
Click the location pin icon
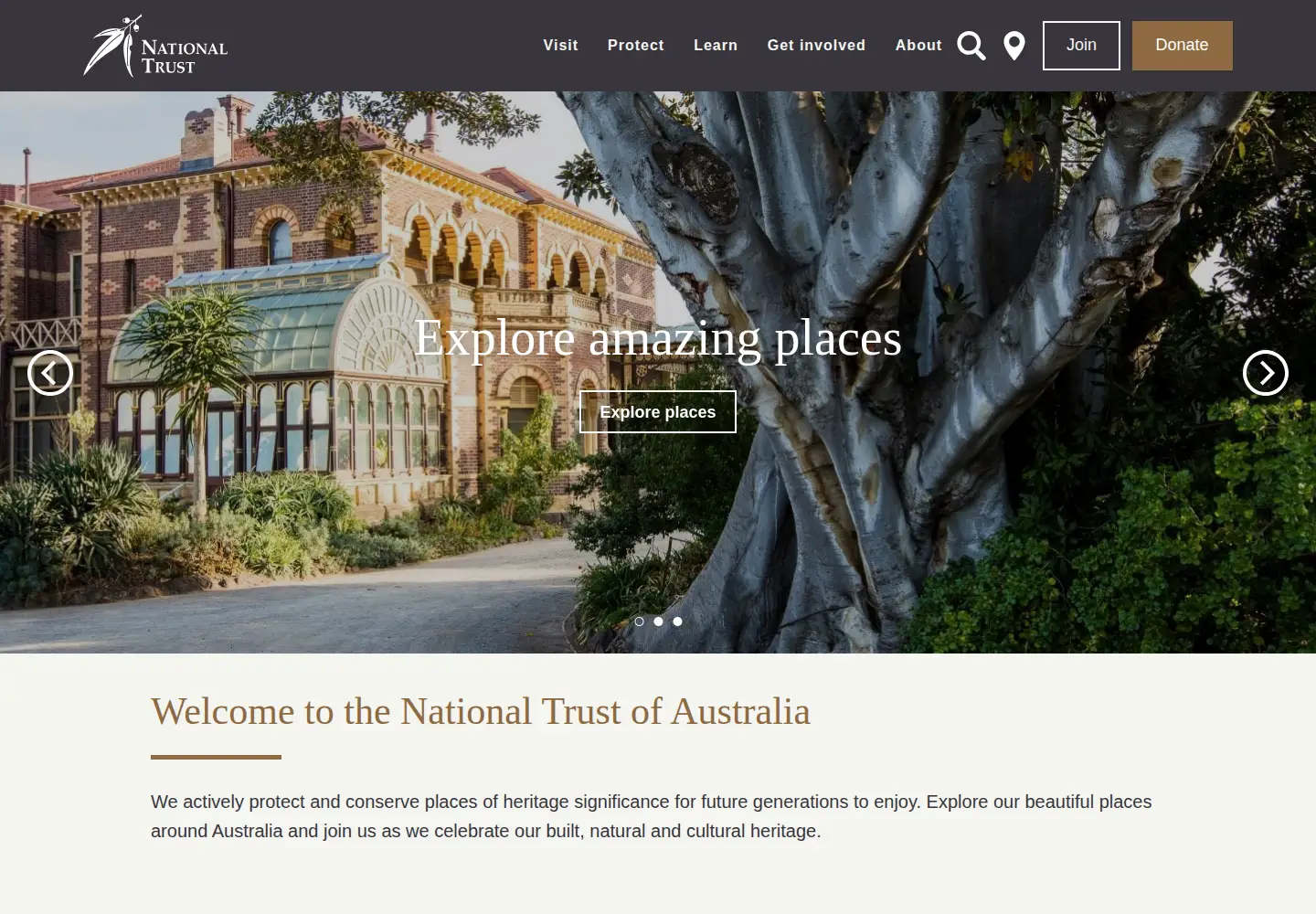[x=1014, y=46]
